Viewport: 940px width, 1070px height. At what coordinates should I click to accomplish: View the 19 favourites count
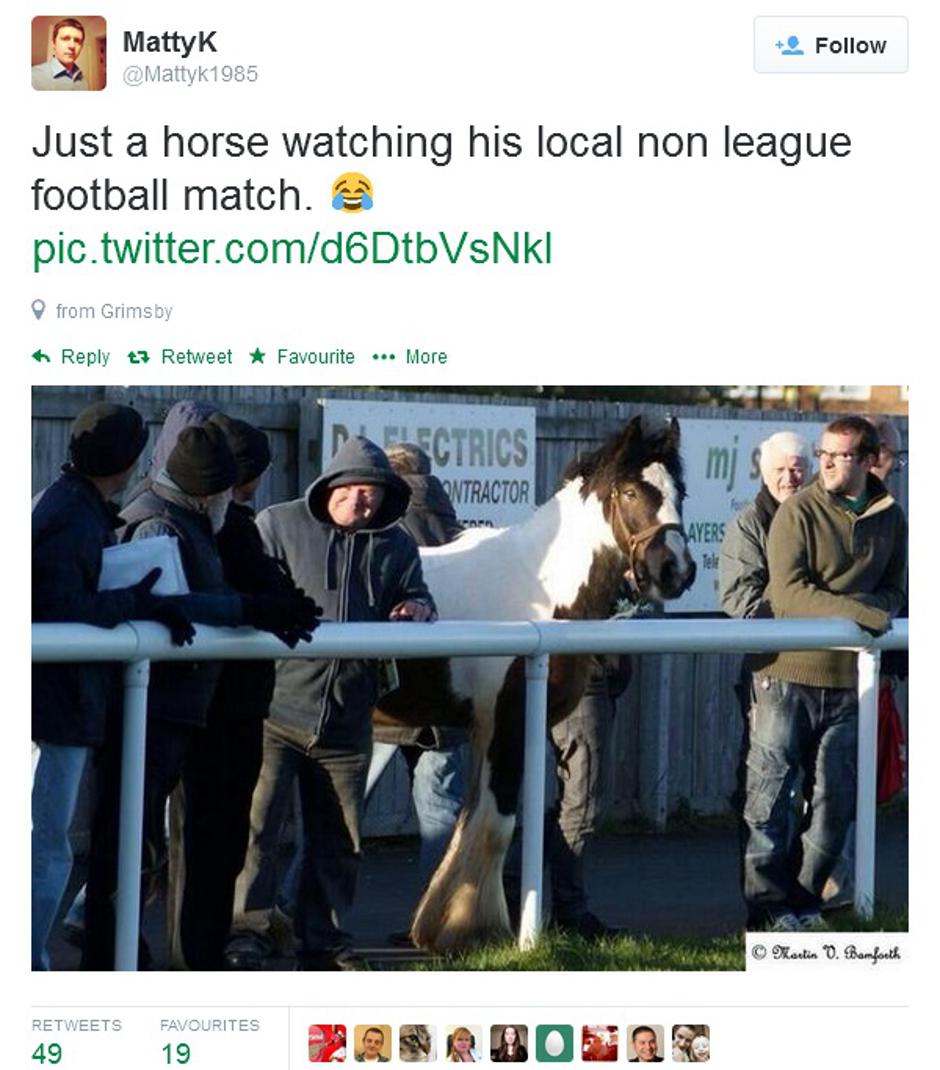tap(175, 1053)
